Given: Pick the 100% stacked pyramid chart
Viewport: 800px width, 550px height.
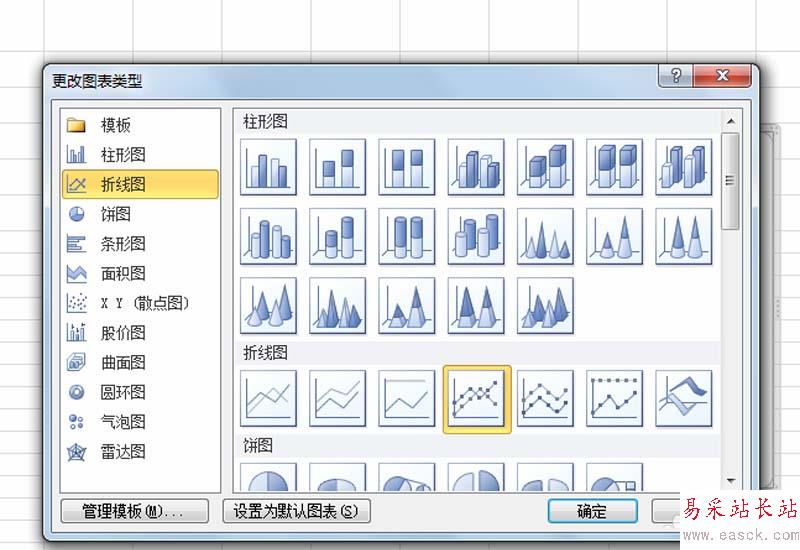Looking at the screenshot, I should coord(476,306).
